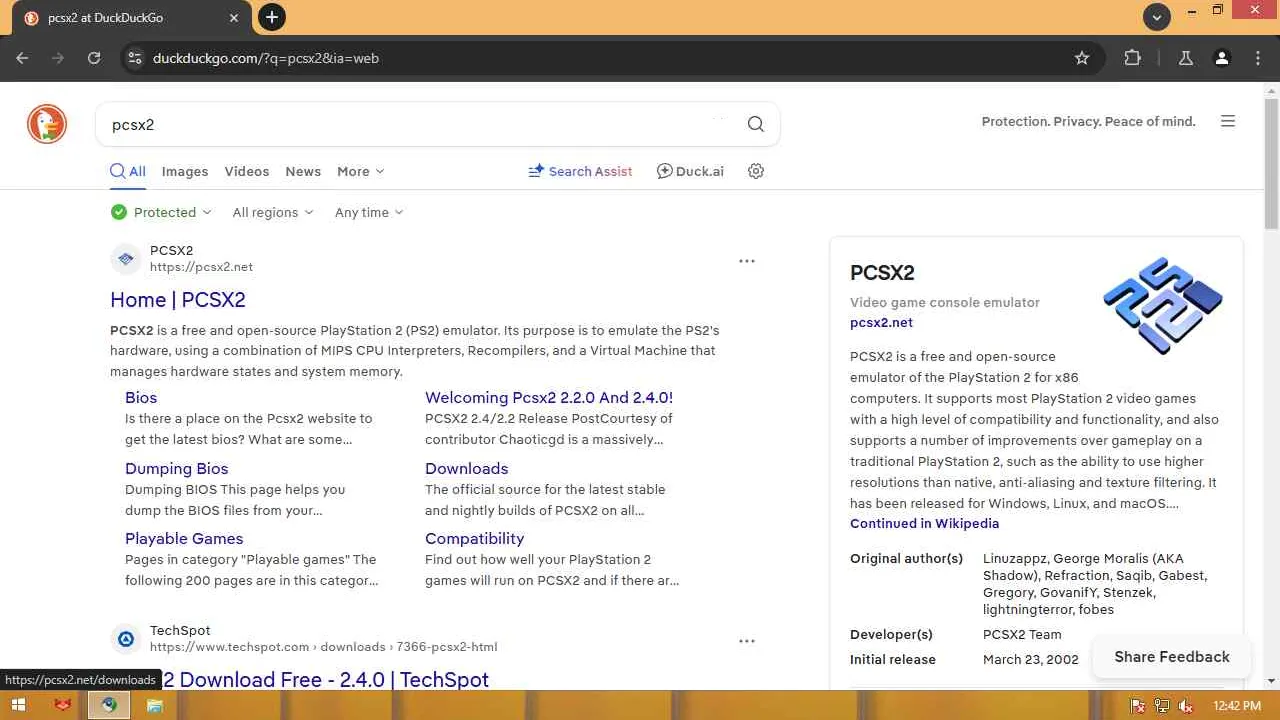
Task: Open the Dumping Bios sitelink
Action: [177, 468]
